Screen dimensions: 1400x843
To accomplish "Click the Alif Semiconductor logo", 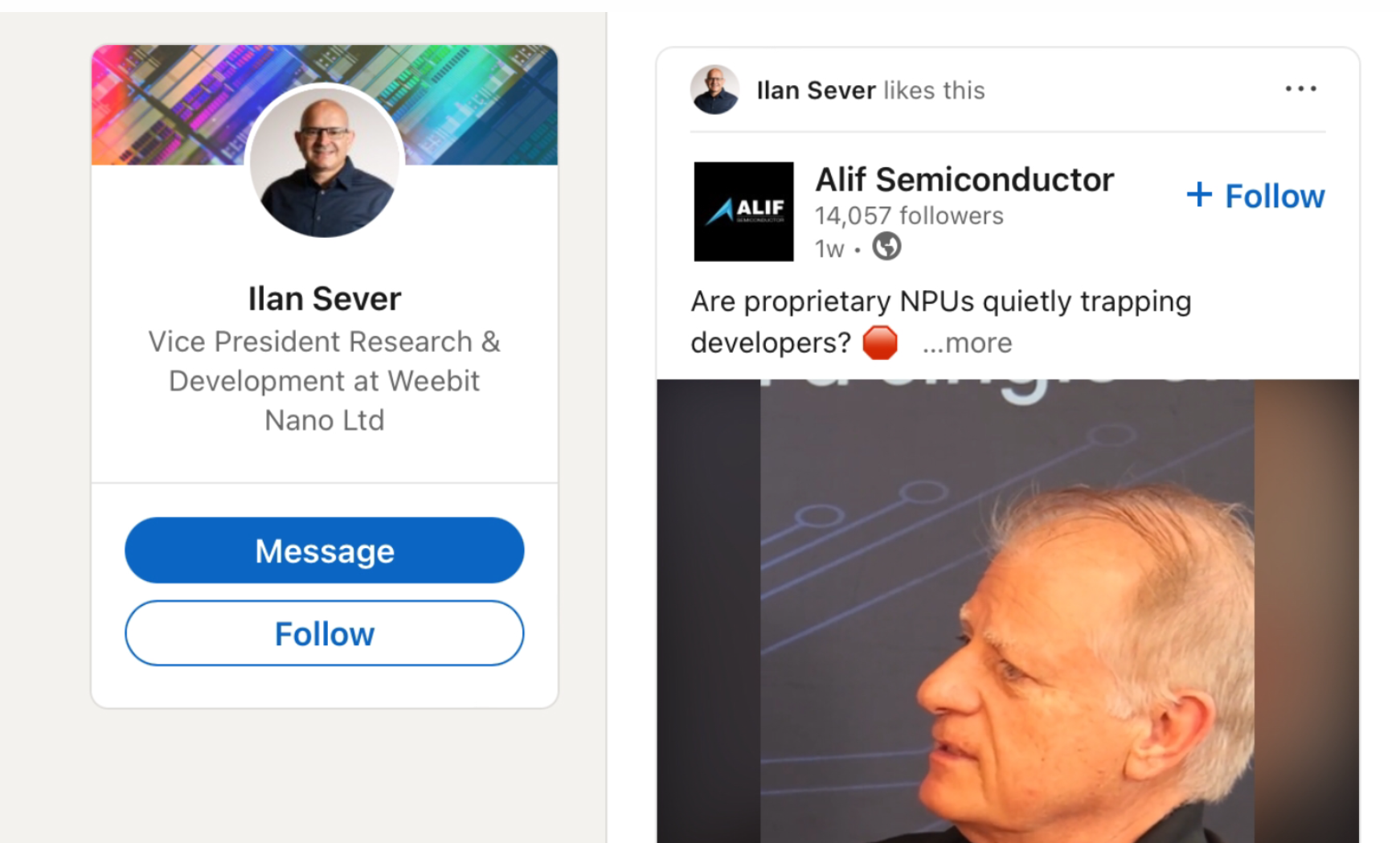I will pos(743,211).
